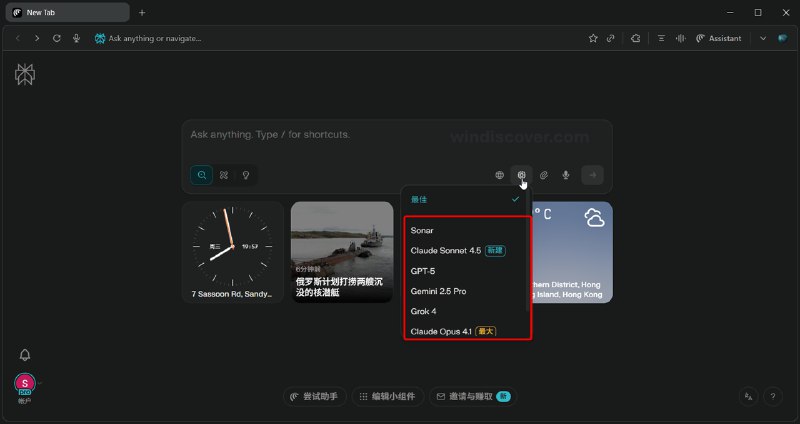
Task: Open the clock widget for 7 Sassoon Rd
Action: coord(233,252)
